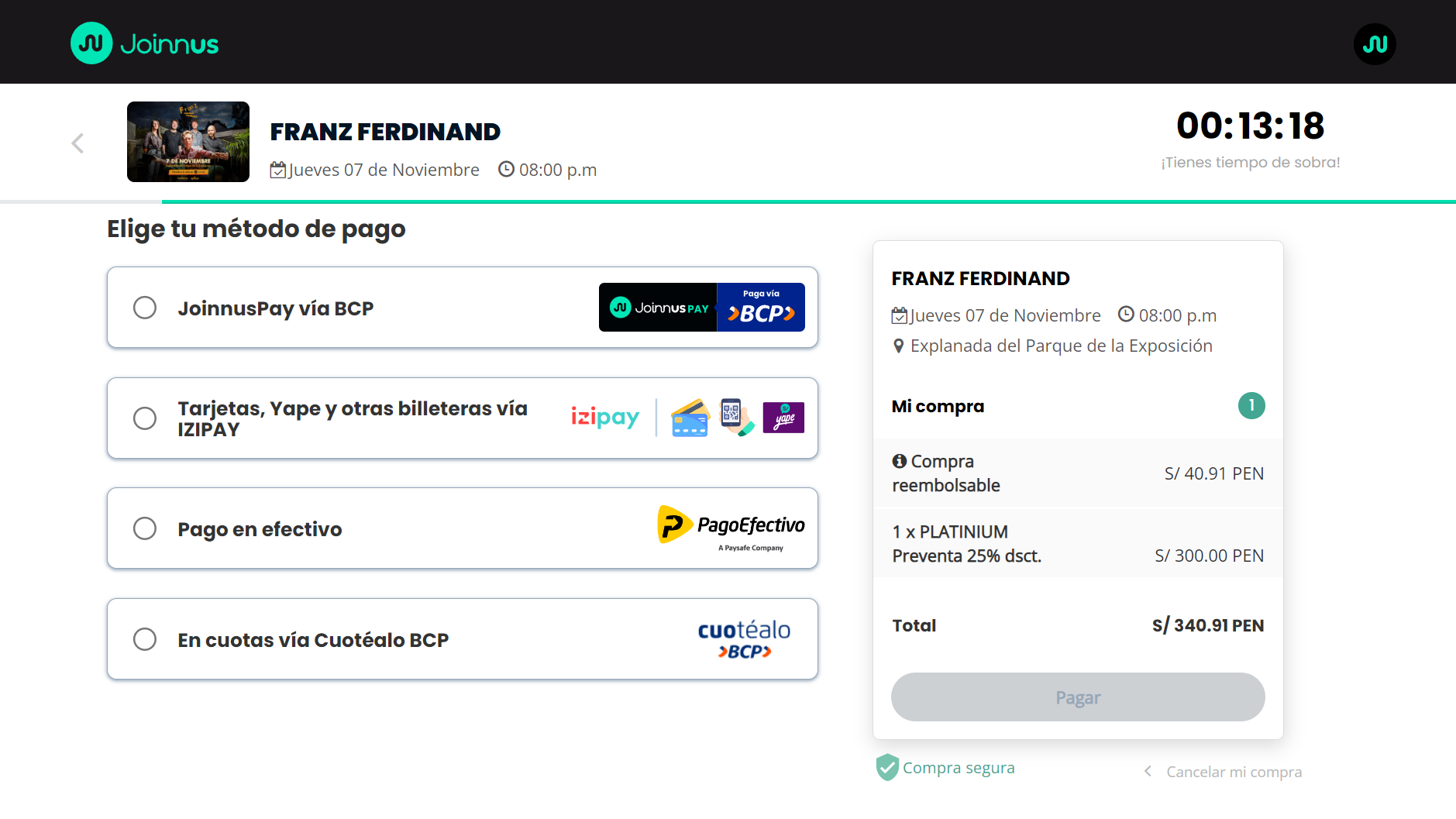Click the JoinnusPay BCP logo badge
Image resolution: width=1456 pixels, height=819 pixels.
[x=701, y=308]
